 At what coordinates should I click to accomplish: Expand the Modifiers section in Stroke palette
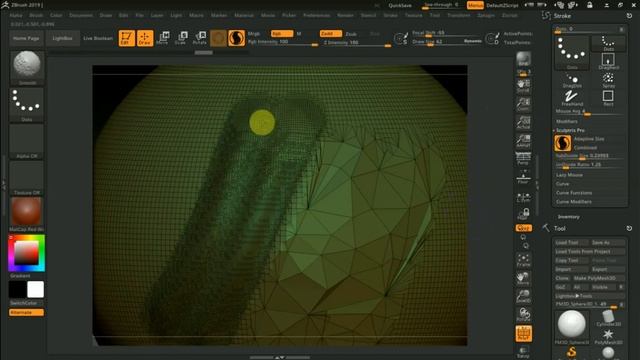567,121
